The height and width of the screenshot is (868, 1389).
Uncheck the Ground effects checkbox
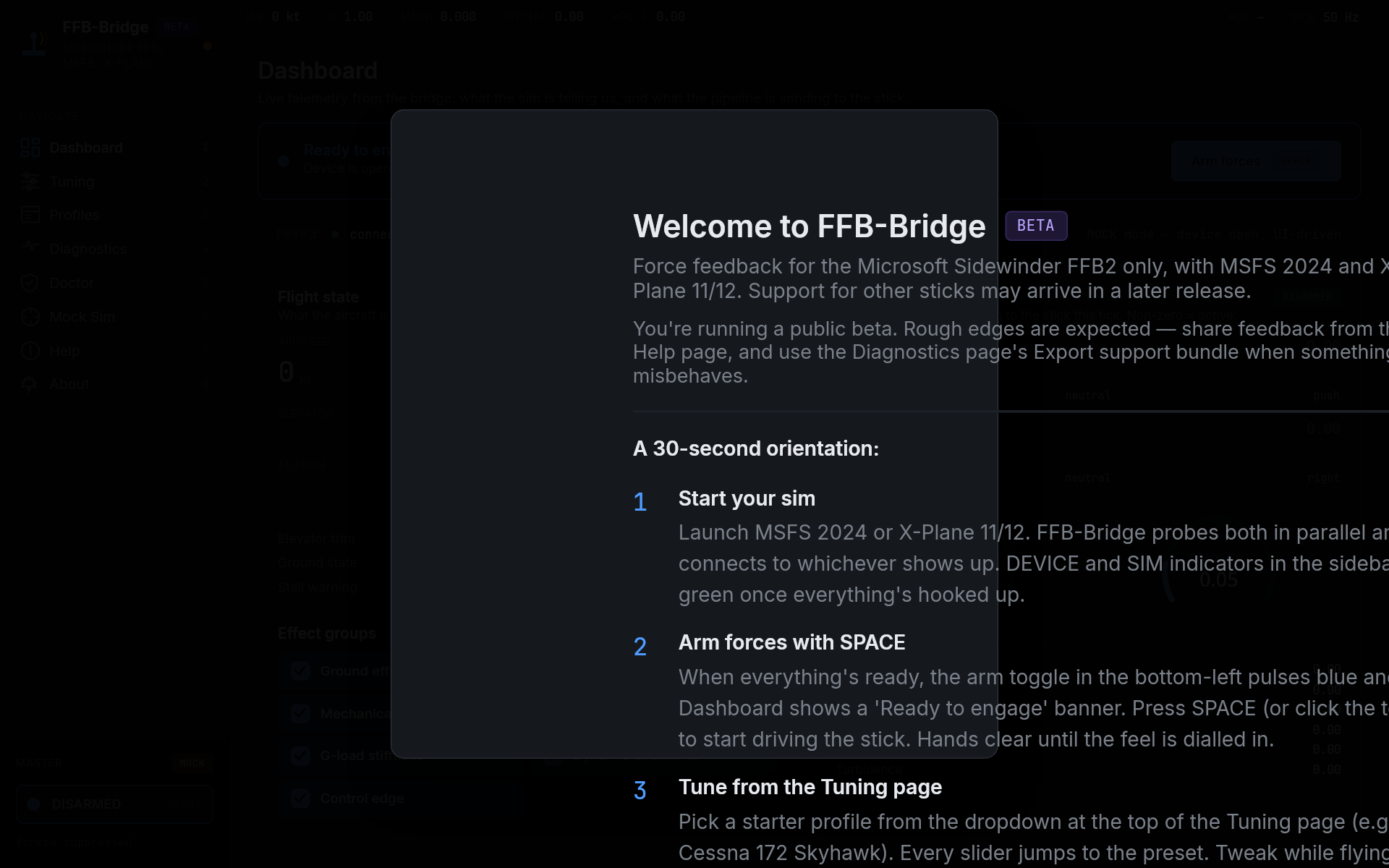pos(300,671)
